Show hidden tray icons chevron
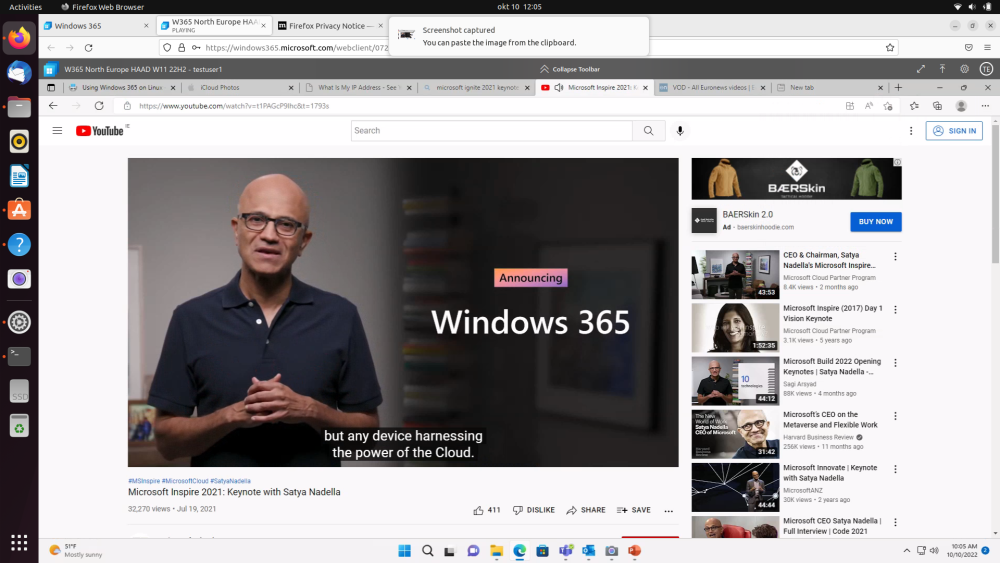The width and height of the screenshot is (1000, 563). [906, 551]
